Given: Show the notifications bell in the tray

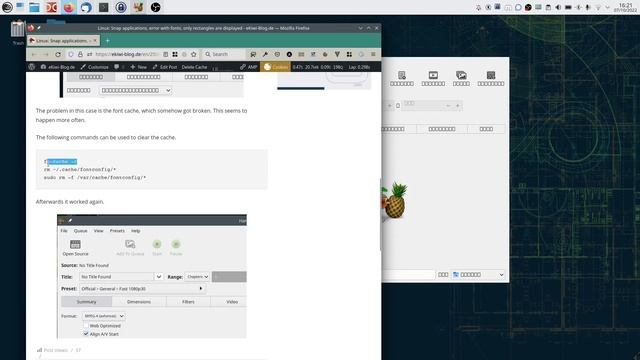Looking at the screenshot, I should (x=478, y=7).
